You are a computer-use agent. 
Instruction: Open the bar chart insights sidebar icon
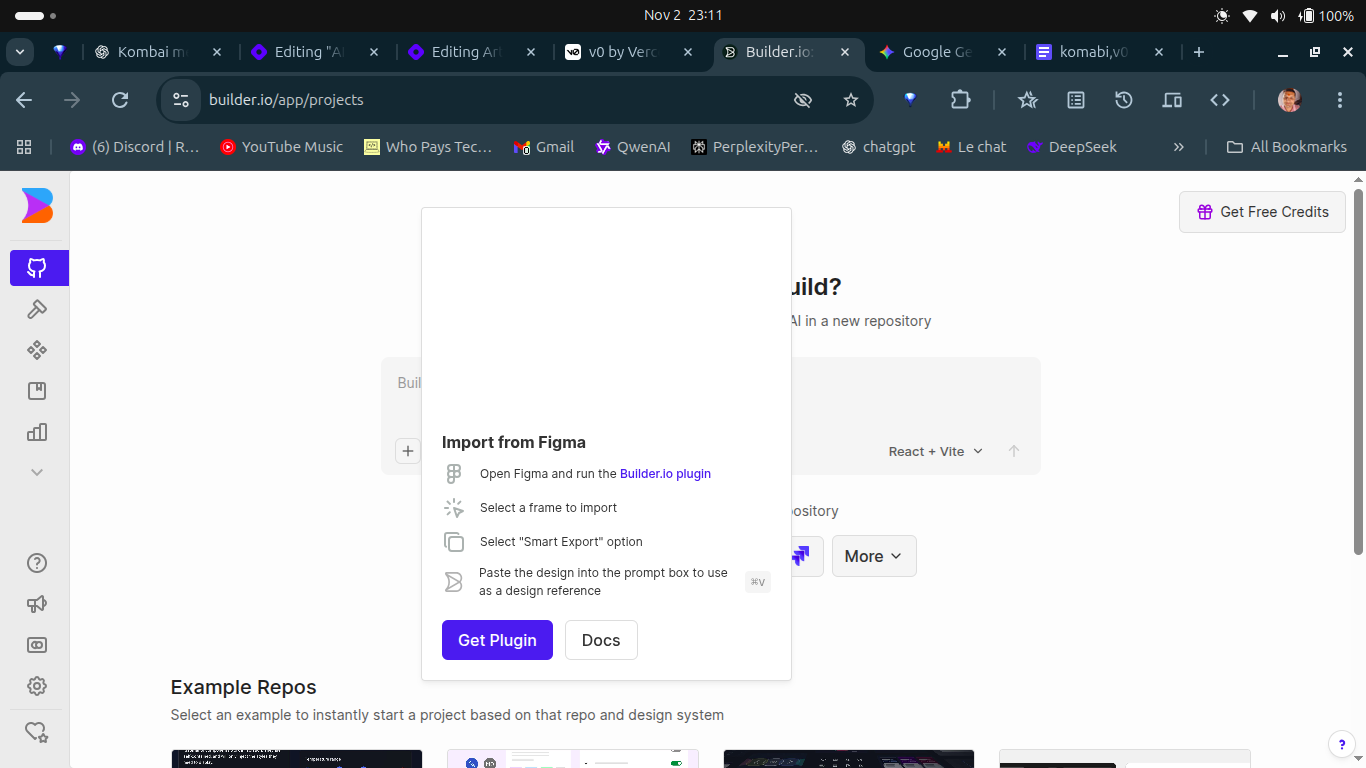click(37, 432)
